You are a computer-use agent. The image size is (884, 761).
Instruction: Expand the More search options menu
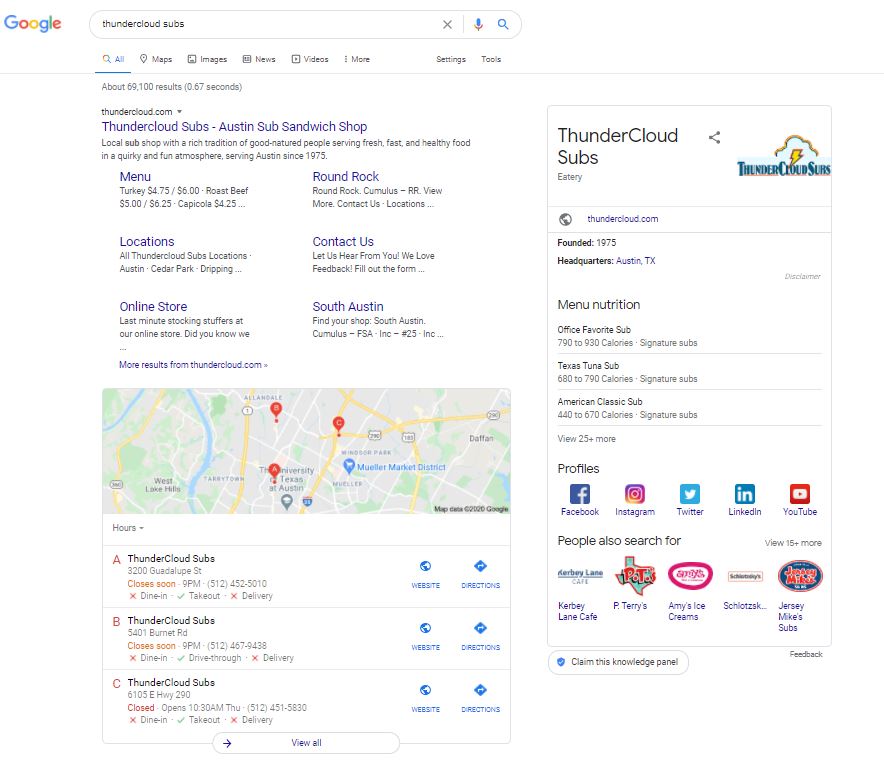pos(356,59)
